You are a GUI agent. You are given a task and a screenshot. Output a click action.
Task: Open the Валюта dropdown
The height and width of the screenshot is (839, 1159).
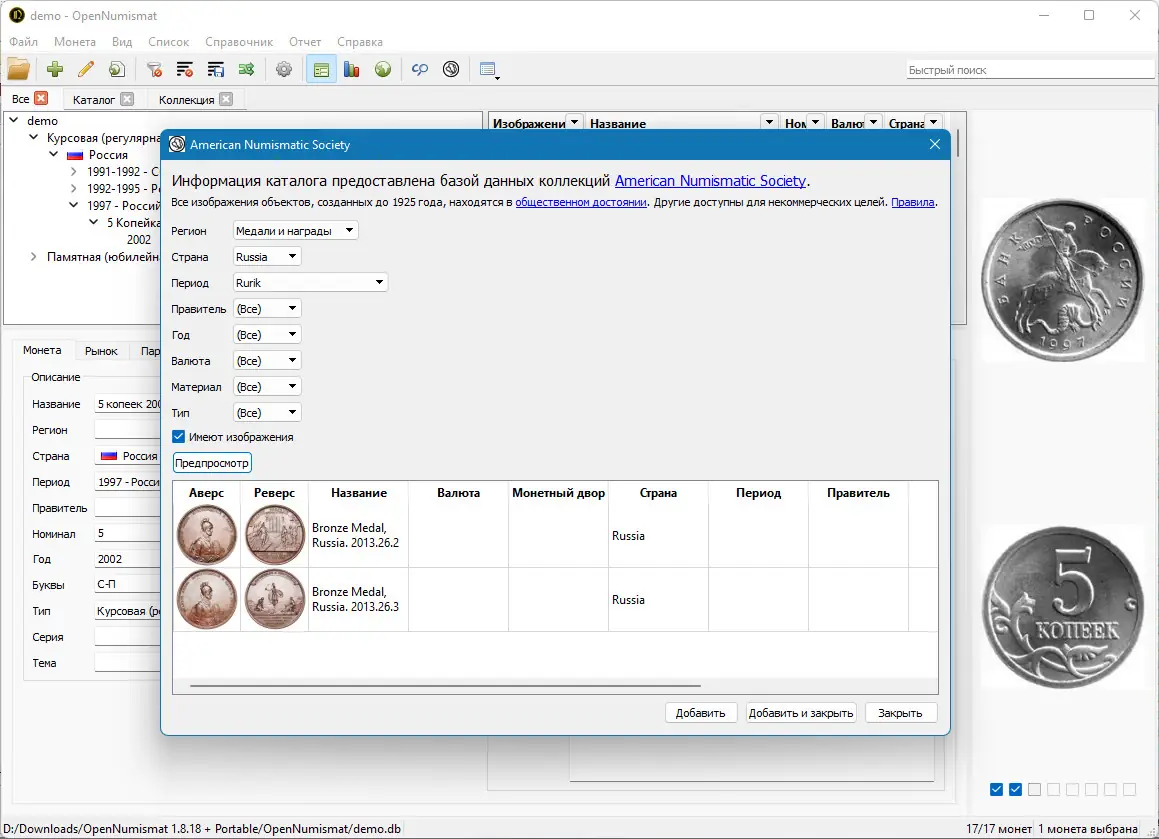267,361
